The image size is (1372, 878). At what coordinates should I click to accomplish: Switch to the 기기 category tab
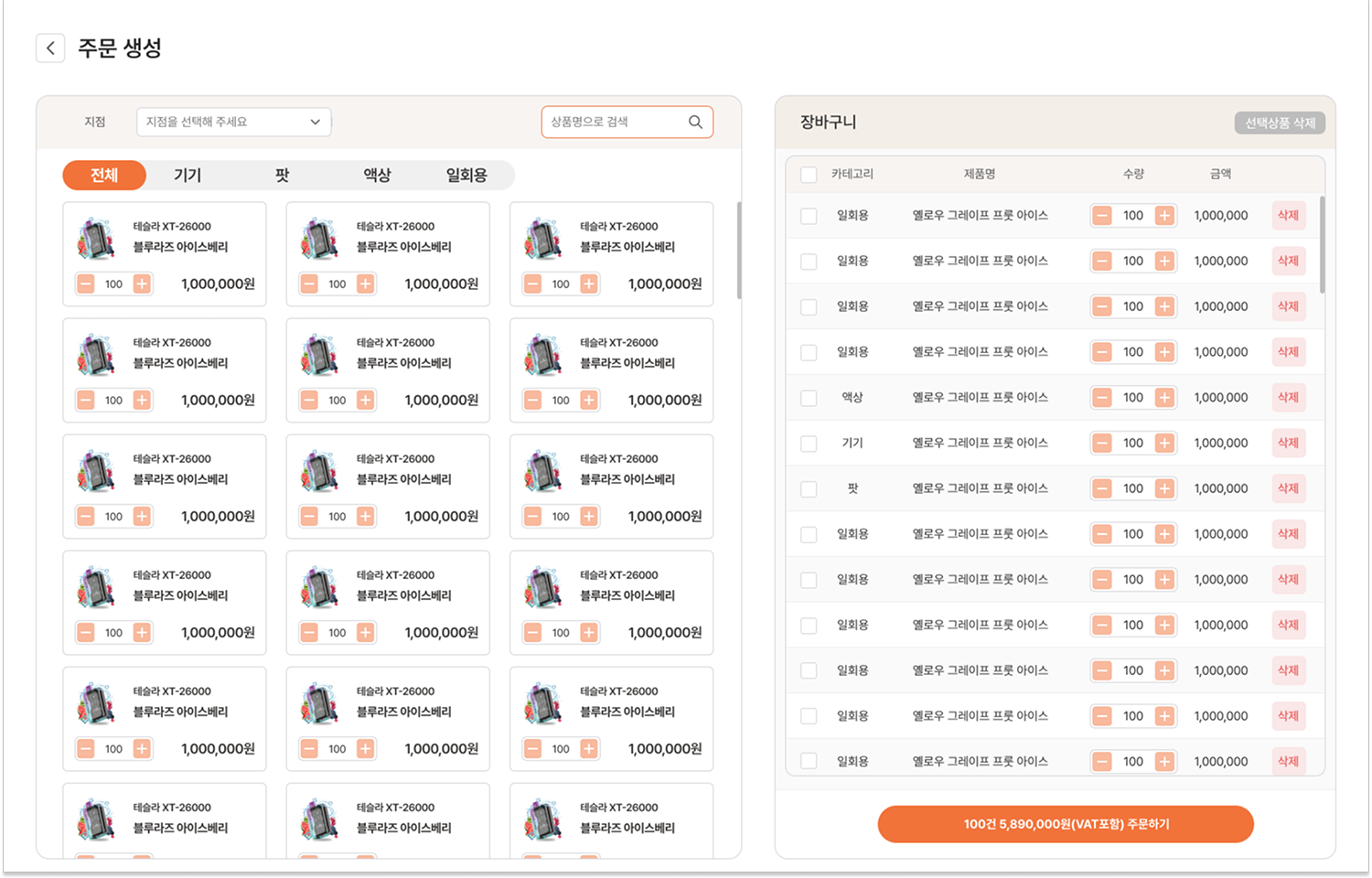click(x=188, y=175)
